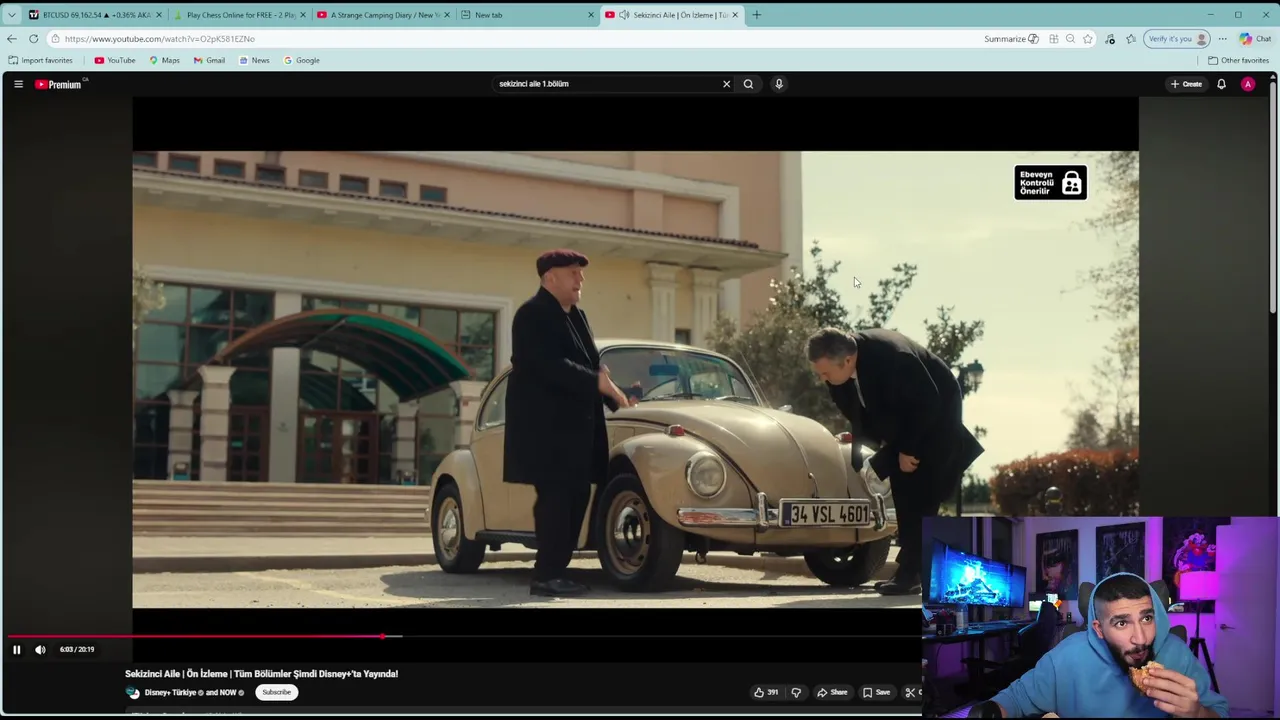Clear the YouTube search text
This screenshot has height=720, width=1280.
[x=726, y=84]
